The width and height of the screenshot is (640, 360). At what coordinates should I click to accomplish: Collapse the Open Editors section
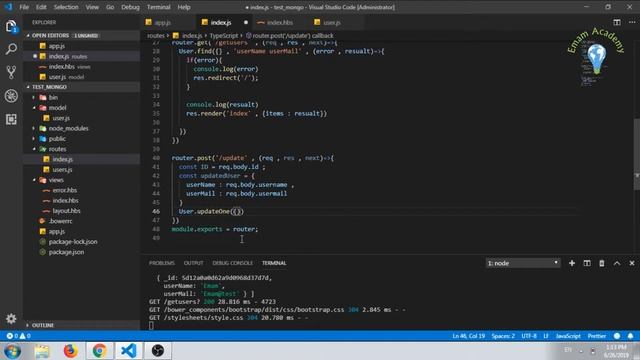pyautogui.click(x=82, y=36)
